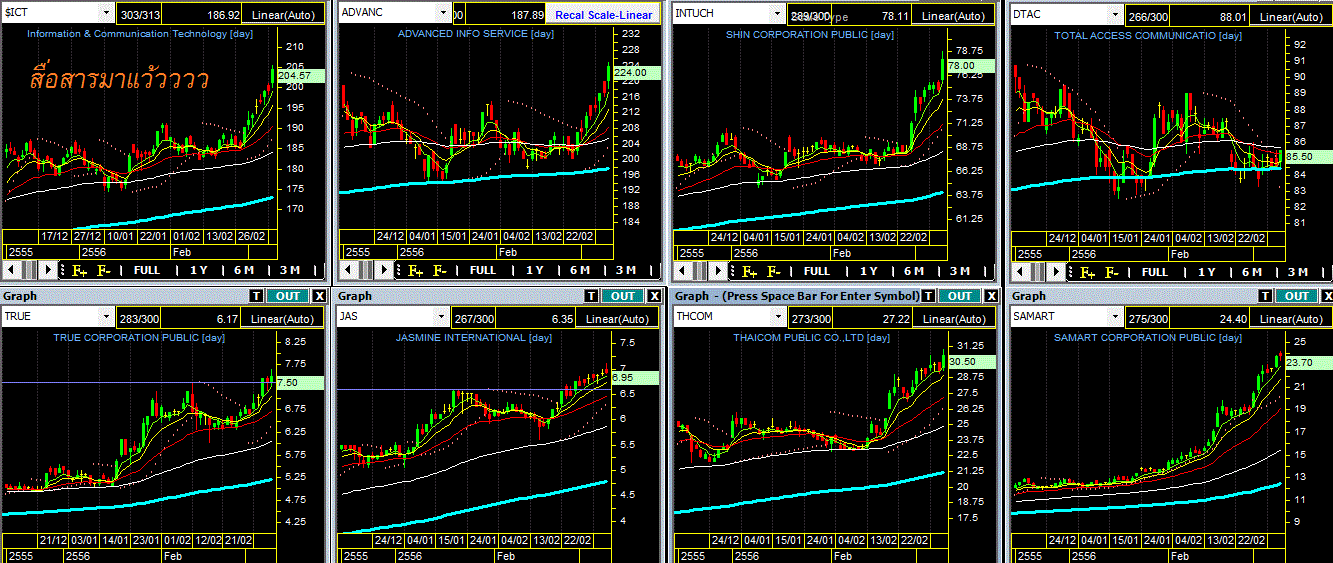Click the T icon on TRUE graph title bar
The width and height of the screenshot is (1333, 563).
point(256,296)
